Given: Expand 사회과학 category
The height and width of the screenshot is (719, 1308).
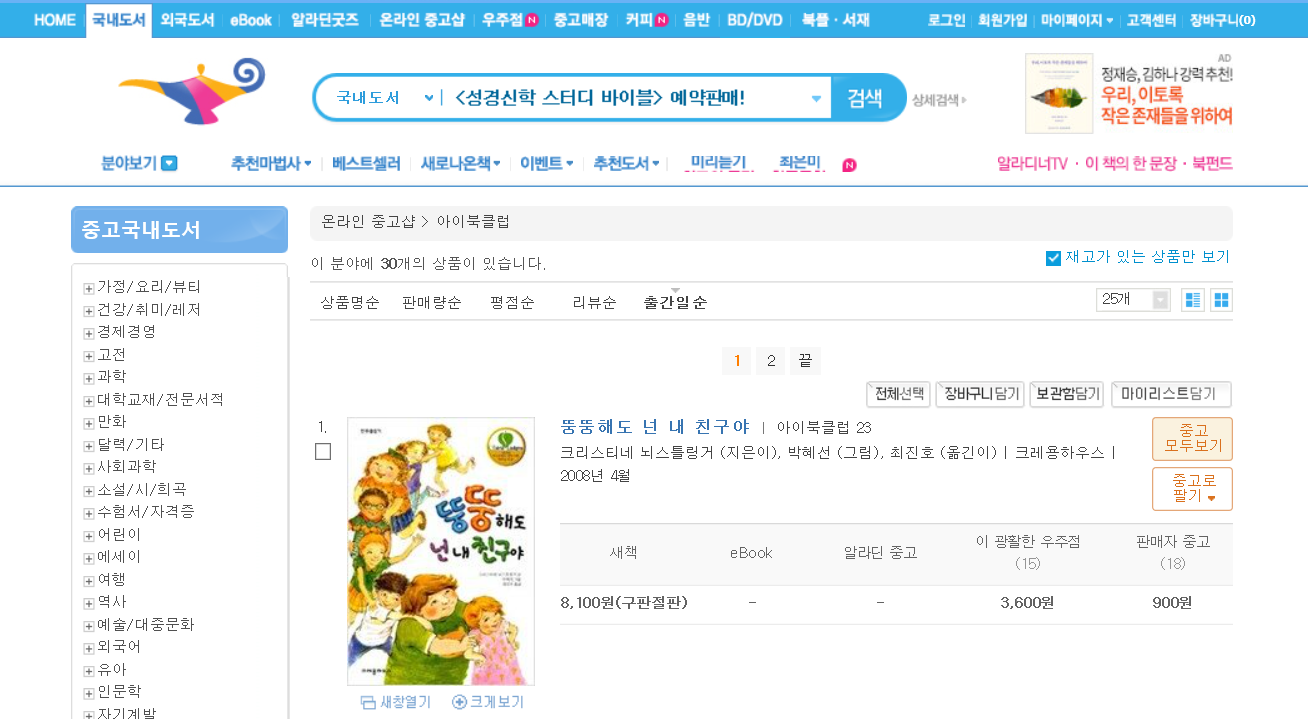Looking at the screenshot, I should (89, 468).
